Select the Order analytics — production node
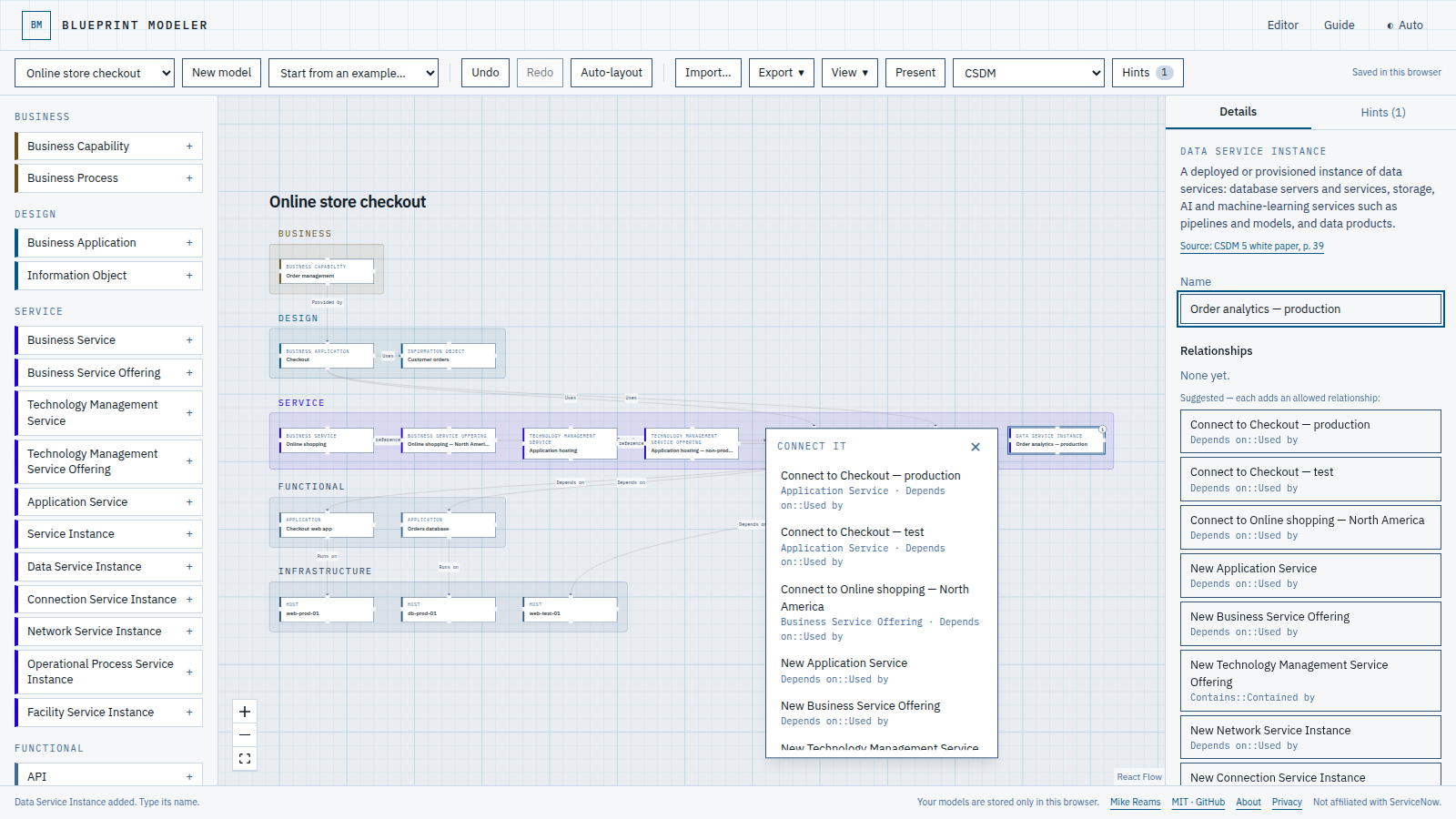This screenshot has width=1456, height=819. (x=1057, y=440)
